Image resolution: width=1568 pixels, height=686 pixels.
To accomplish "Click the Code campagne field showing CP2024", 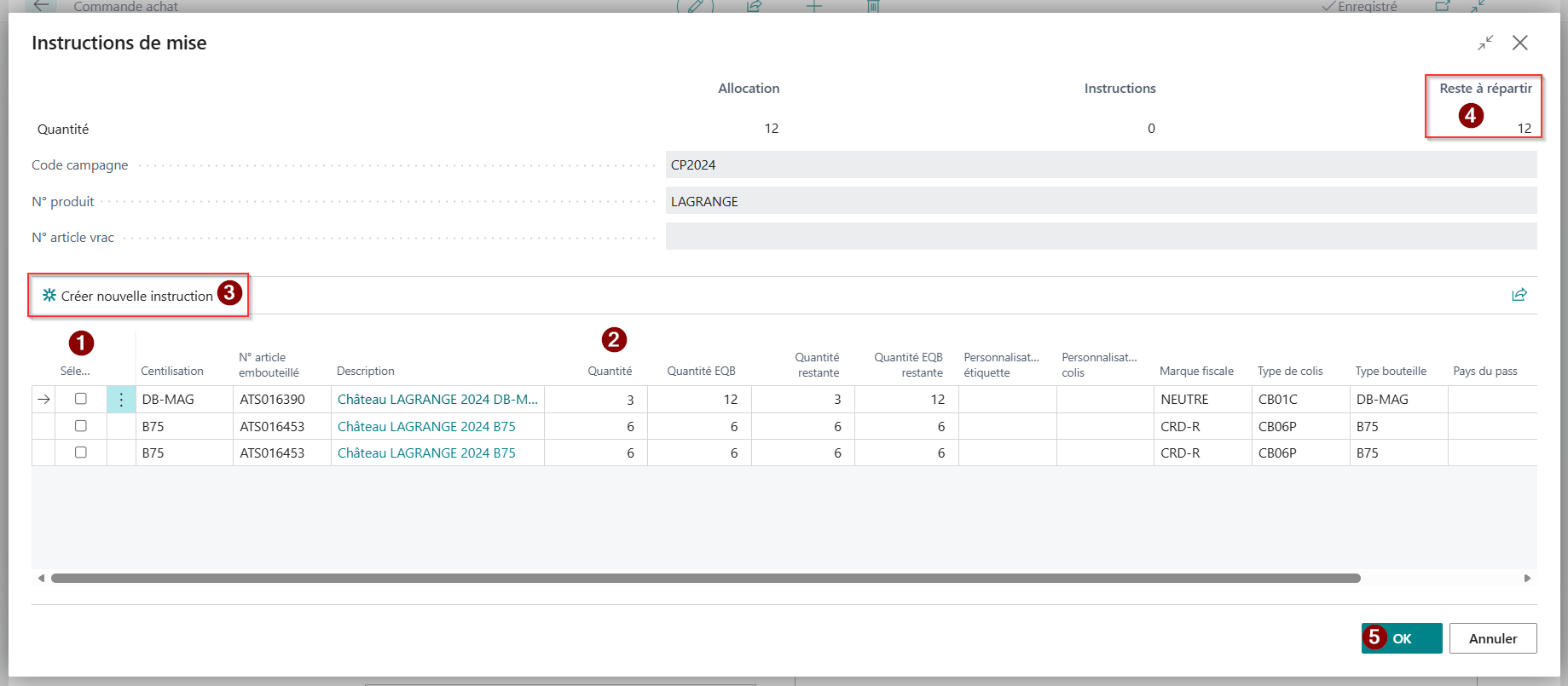I will pos(1101,165).
